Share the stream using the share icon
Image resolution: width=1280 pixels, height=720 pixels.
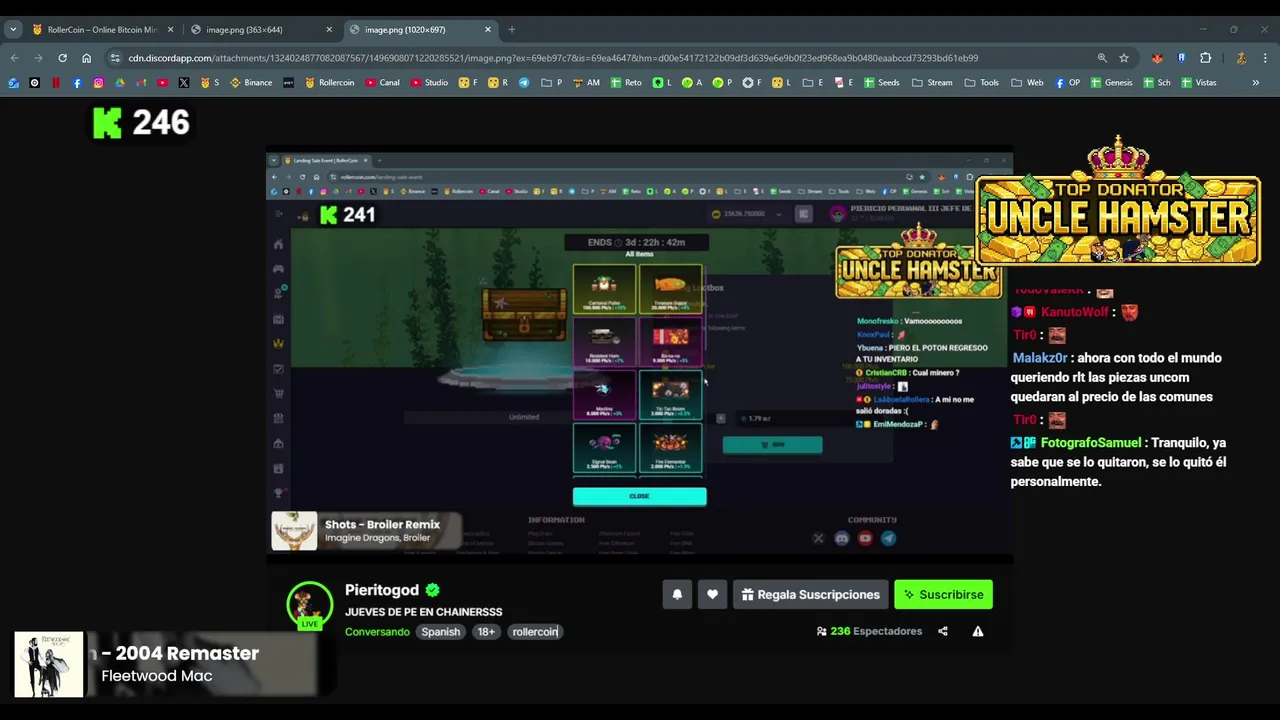[x=943, y=631]
